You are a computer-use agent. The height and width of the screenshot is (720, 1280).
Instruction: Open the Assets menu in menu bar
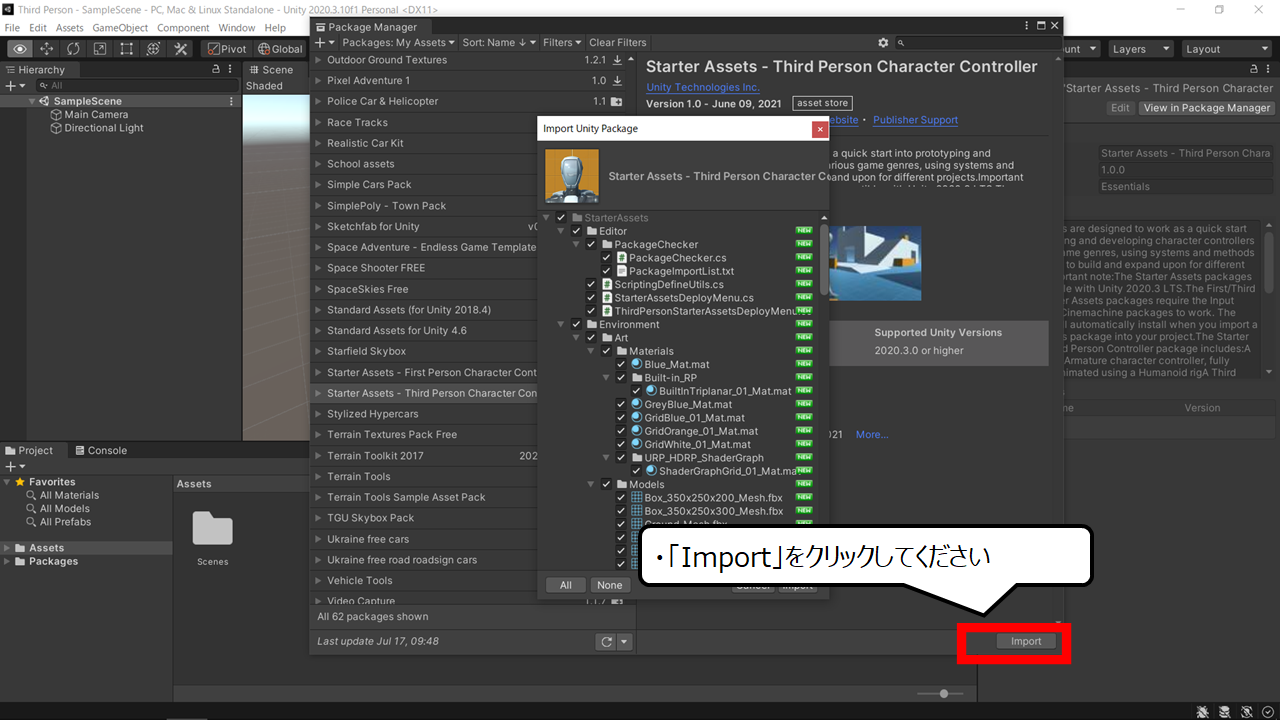[70, 28]
